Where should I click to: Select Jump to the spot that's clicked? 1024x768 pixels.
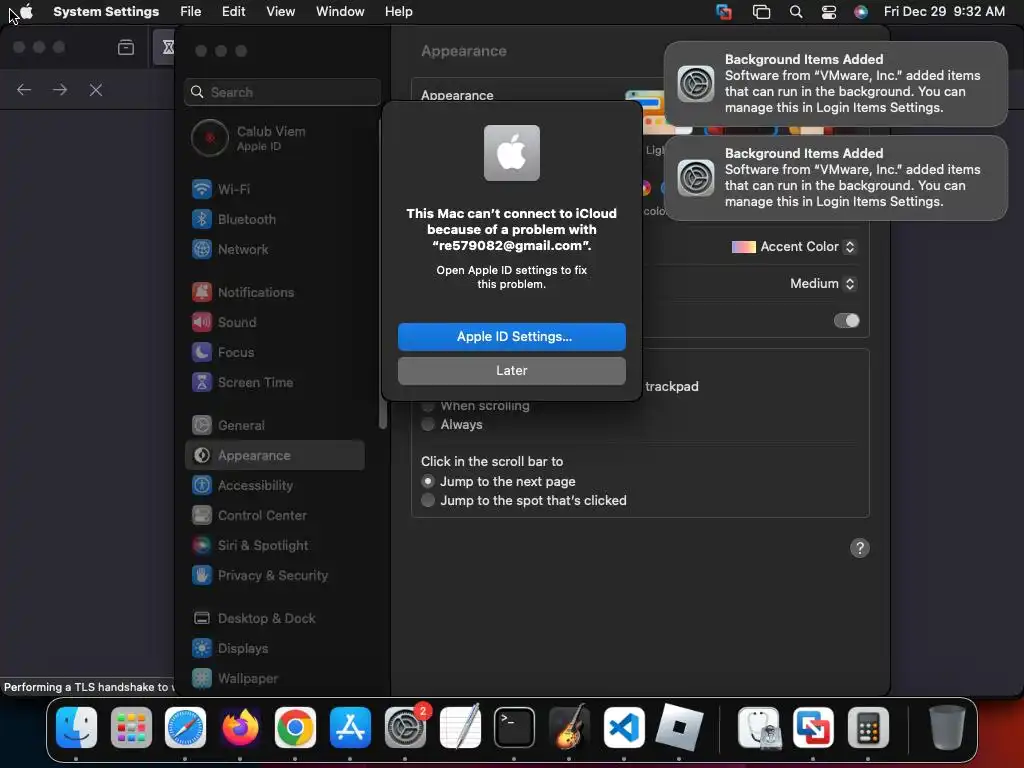click(x=428, y=501)
